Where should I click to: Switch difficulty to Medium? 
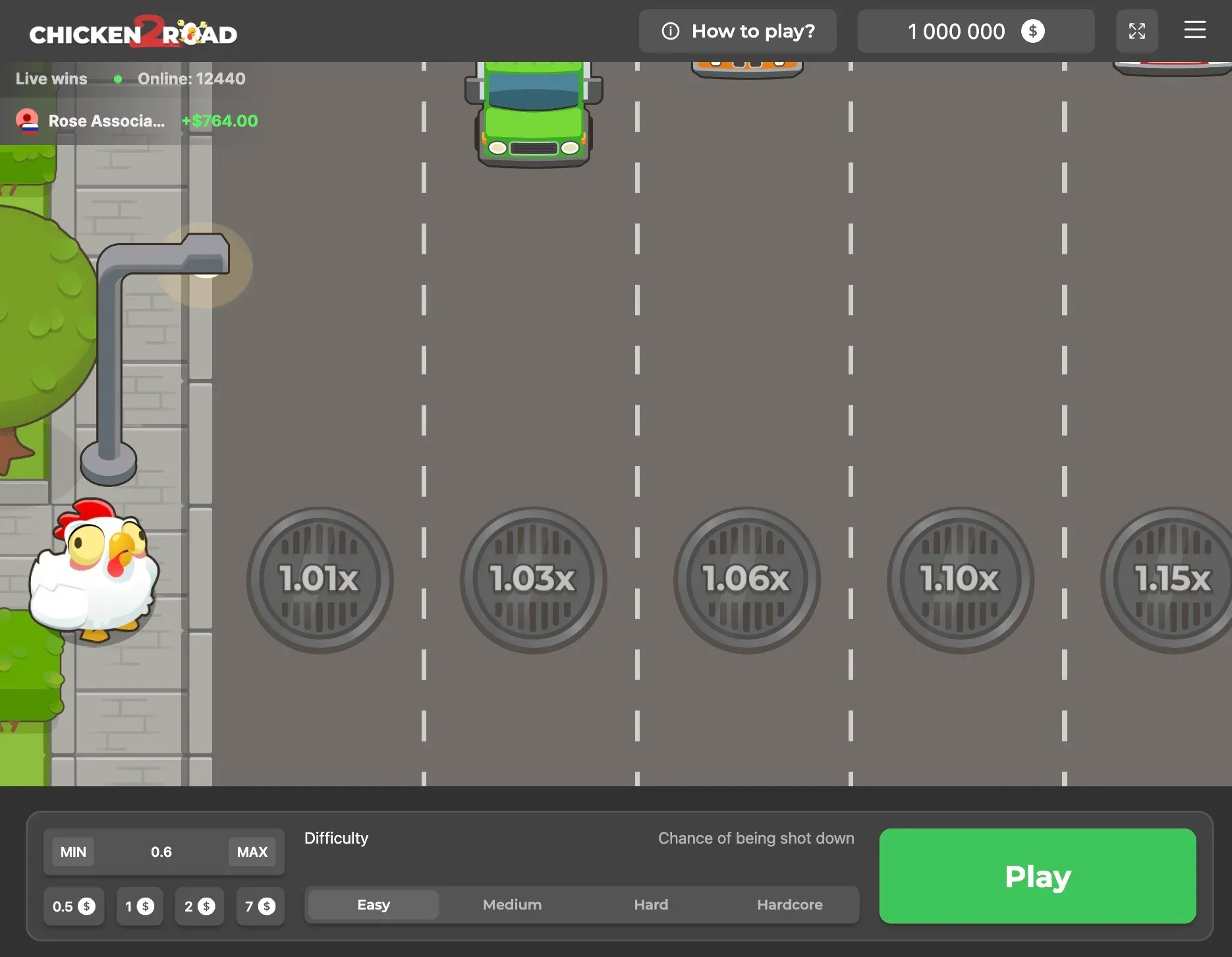coord(512,905)
